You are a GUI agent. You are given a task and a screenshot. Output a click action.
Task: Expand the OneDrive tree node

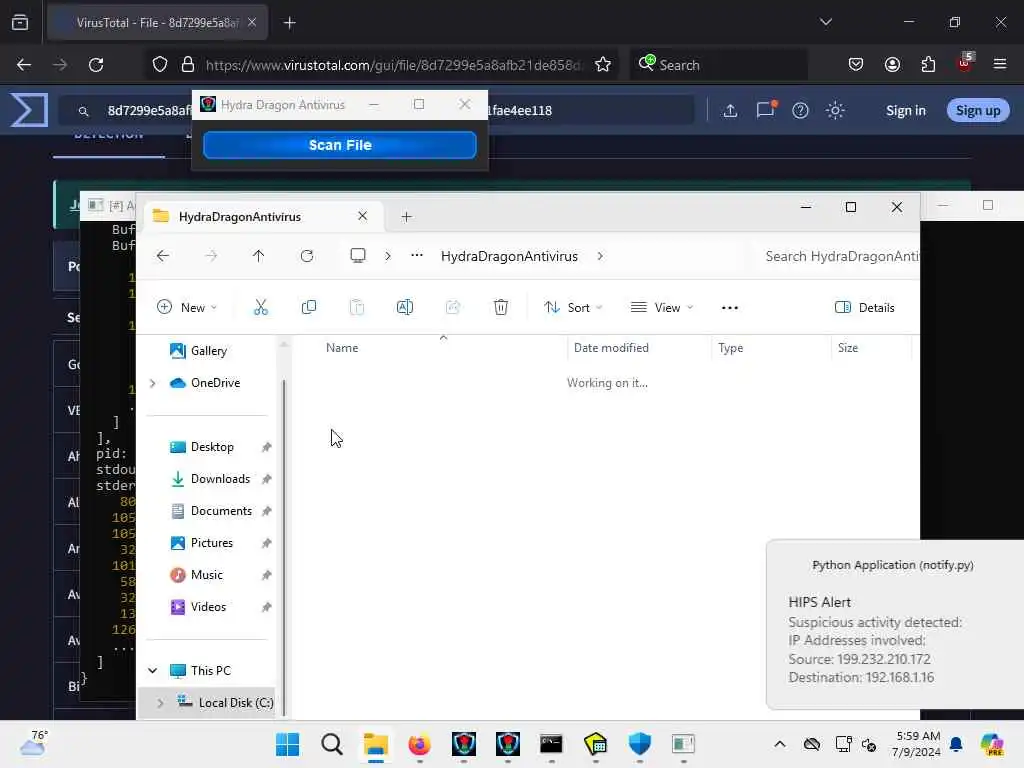point(153,383)
